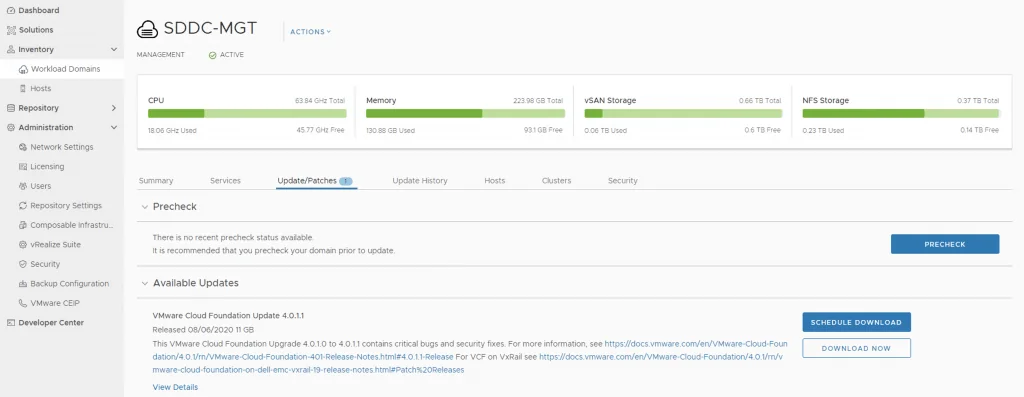The image size is (1024, 397).
Task: Click the DOWNLOAD NOW button
Action: 856,348
